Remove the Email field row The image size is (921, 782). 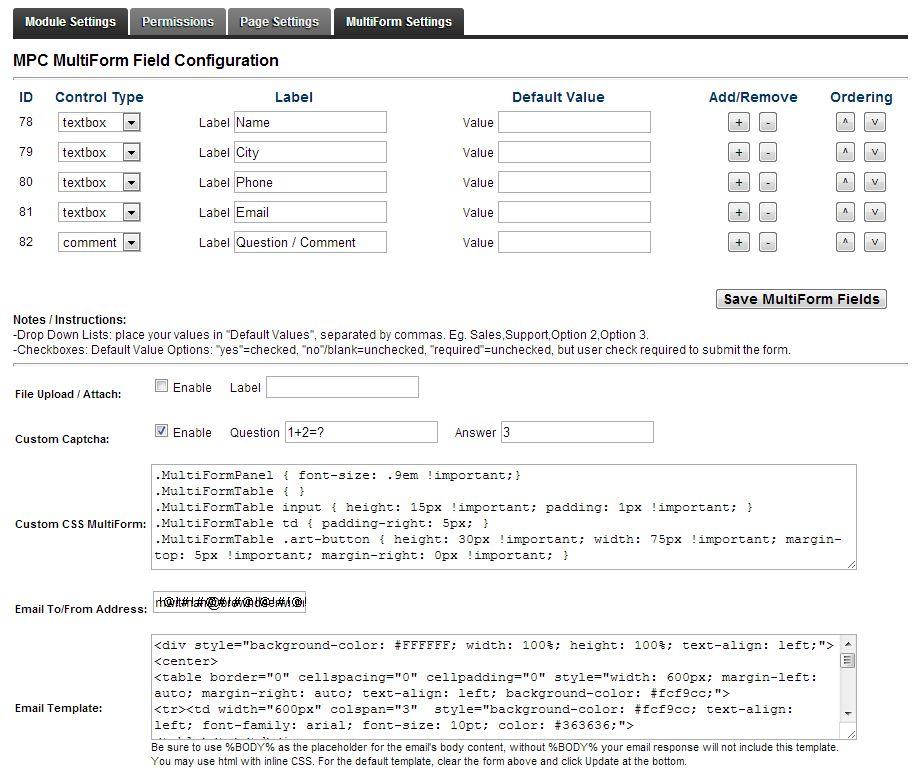768,212
